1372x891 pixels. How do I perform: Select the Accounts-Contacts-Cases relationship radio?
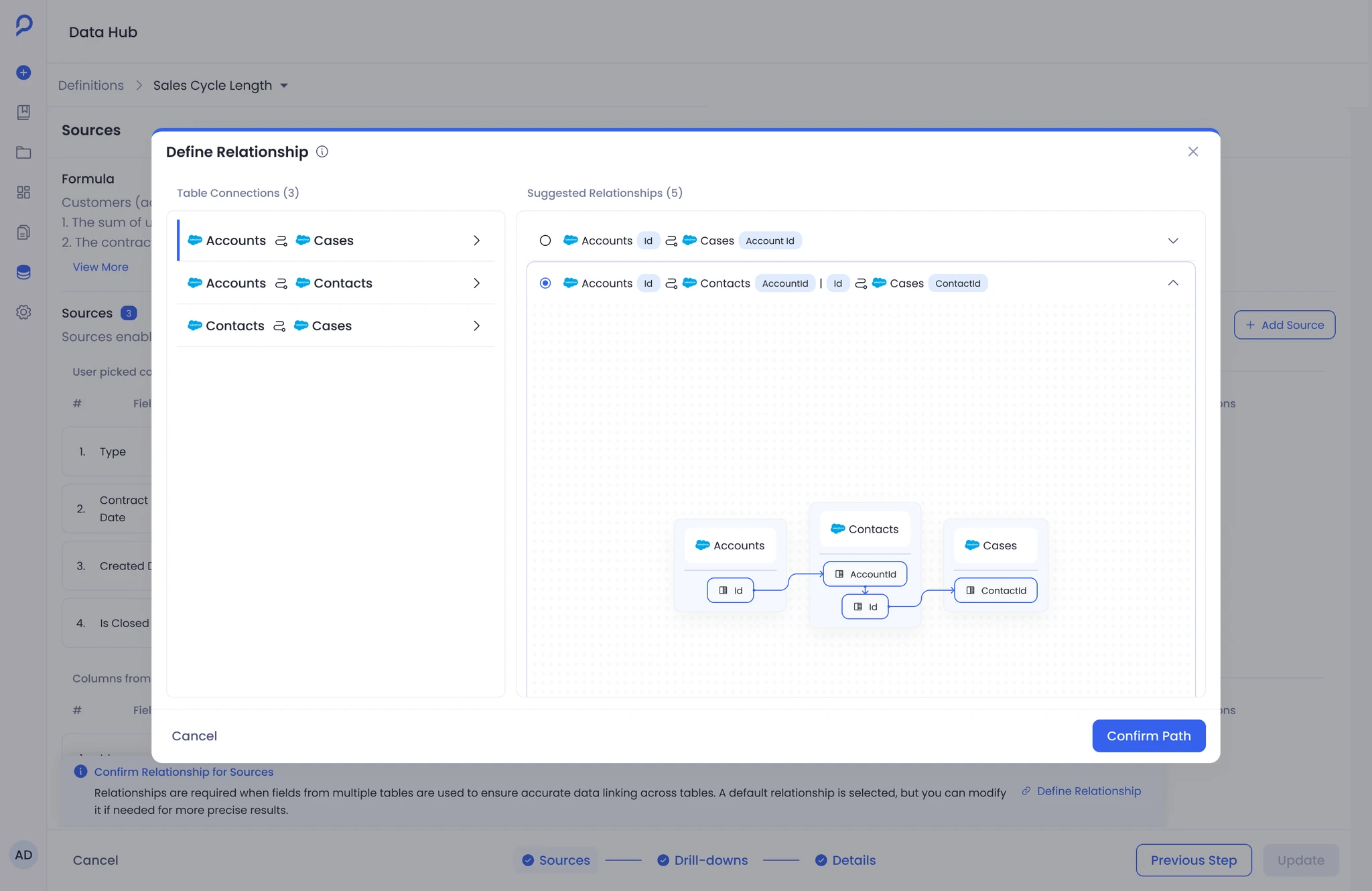[x=545, y=283]
